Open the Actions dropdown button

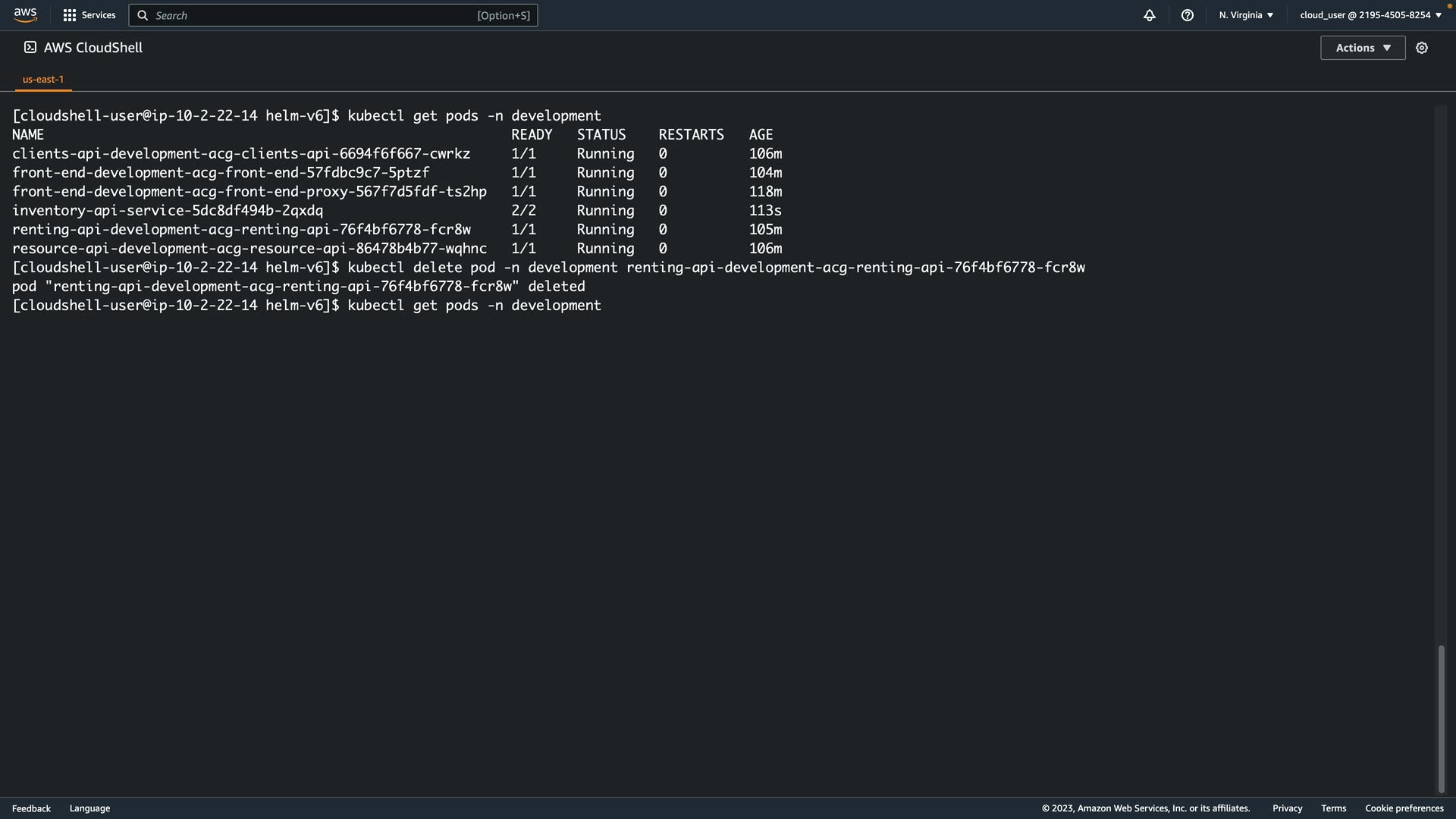pyautogui.click(x=1362, y=48)
